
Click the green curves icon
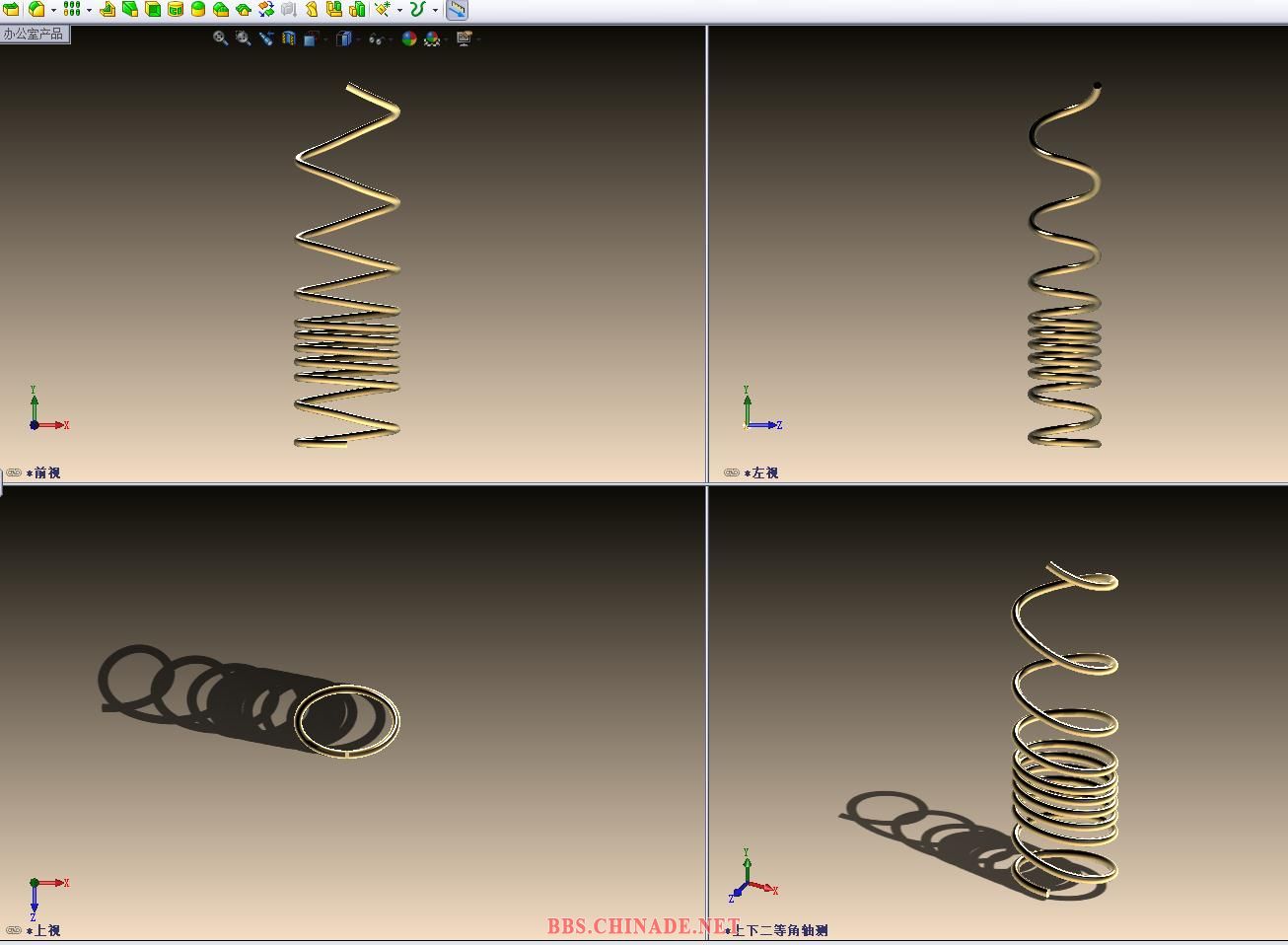pos(418,9)
